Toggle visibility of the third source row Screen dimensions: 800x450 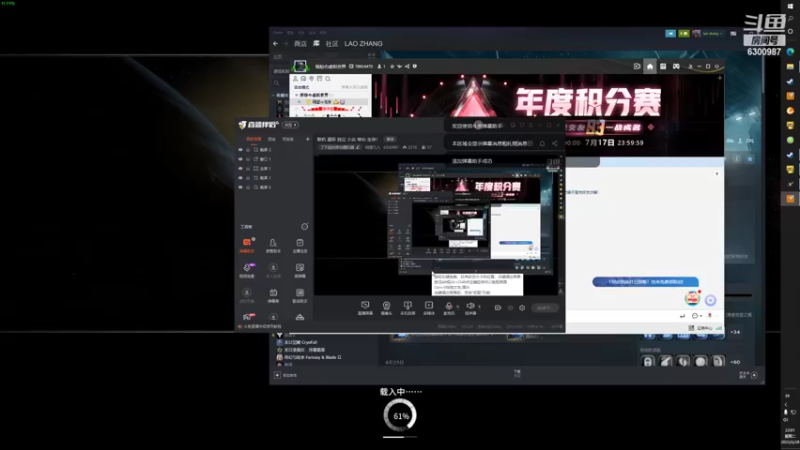point(240,168)
